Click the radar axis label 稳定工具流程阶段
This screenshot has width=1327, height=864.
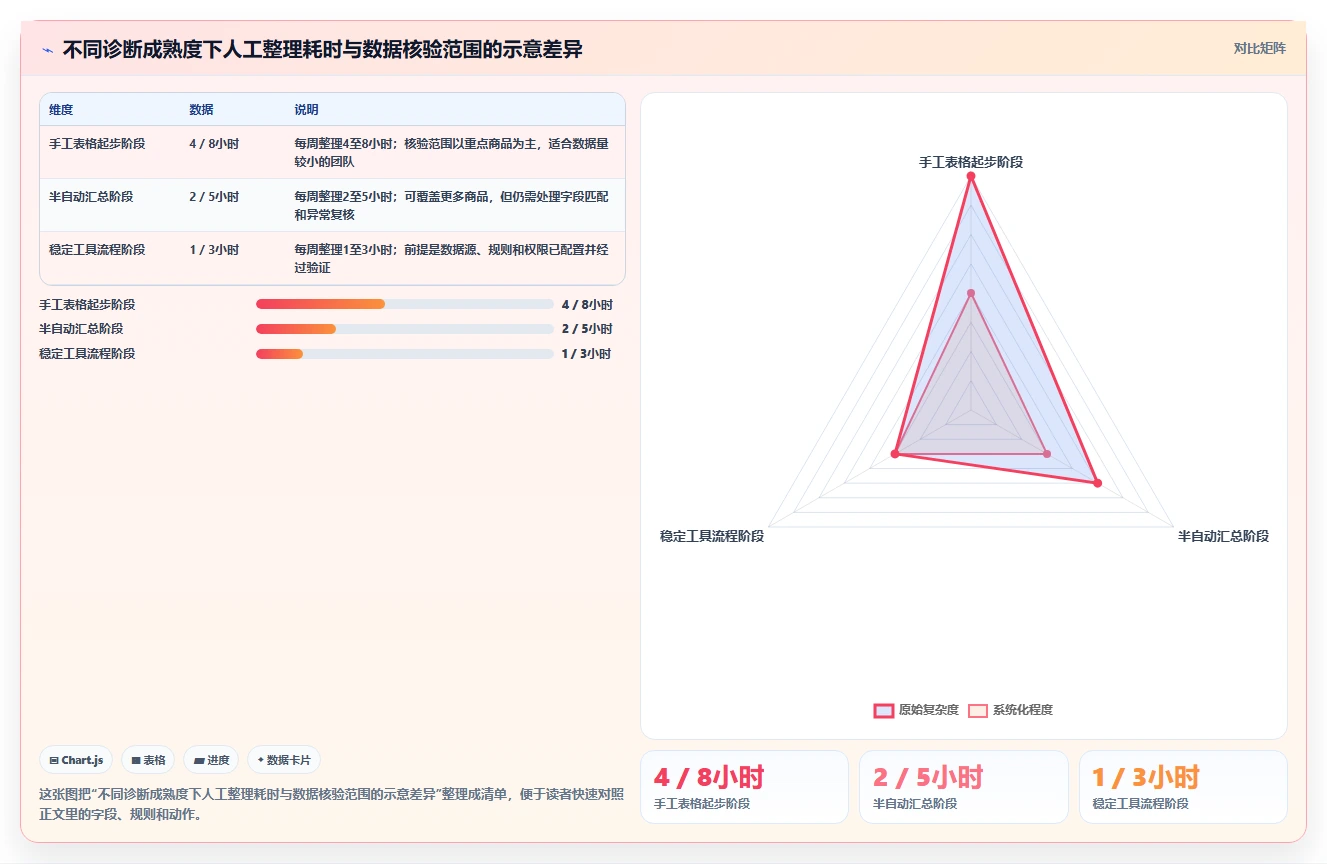tap(712, 536)
